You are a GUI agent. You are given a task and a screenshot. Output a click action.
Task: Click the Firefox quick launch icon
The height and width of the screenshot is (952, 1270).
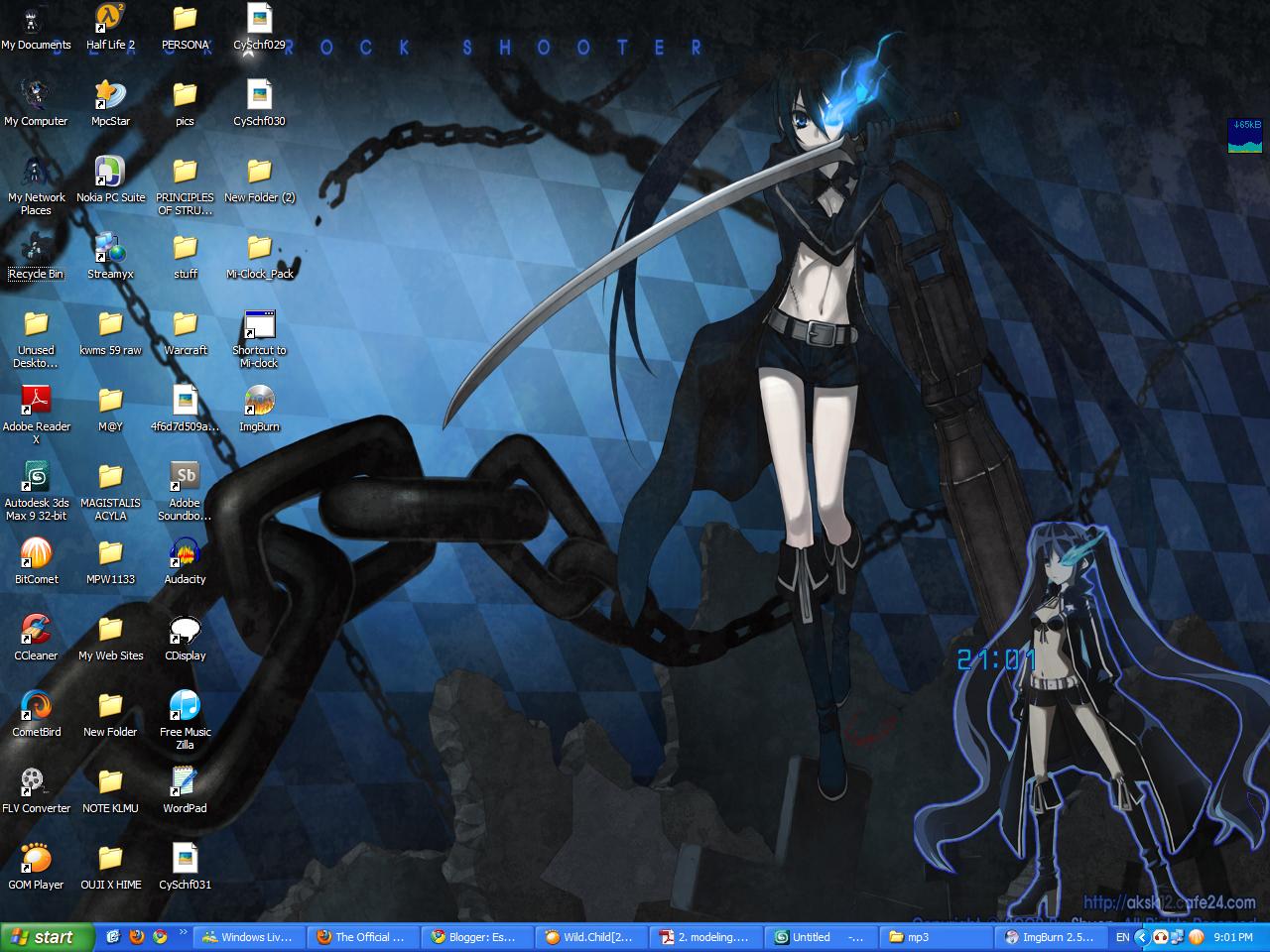[x=137, y=936]
